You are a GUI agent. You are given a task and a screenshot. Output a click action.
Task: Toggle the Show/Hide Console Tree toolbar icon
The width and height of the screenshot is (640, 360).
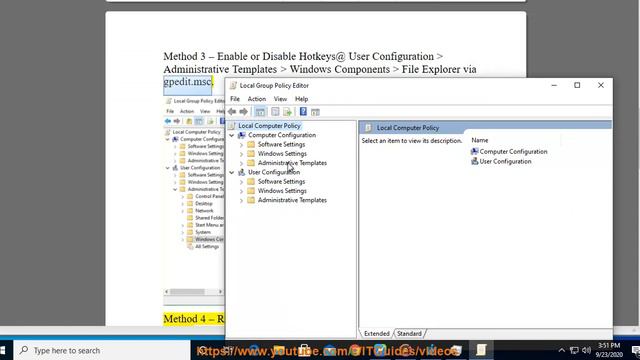(260, 112)
